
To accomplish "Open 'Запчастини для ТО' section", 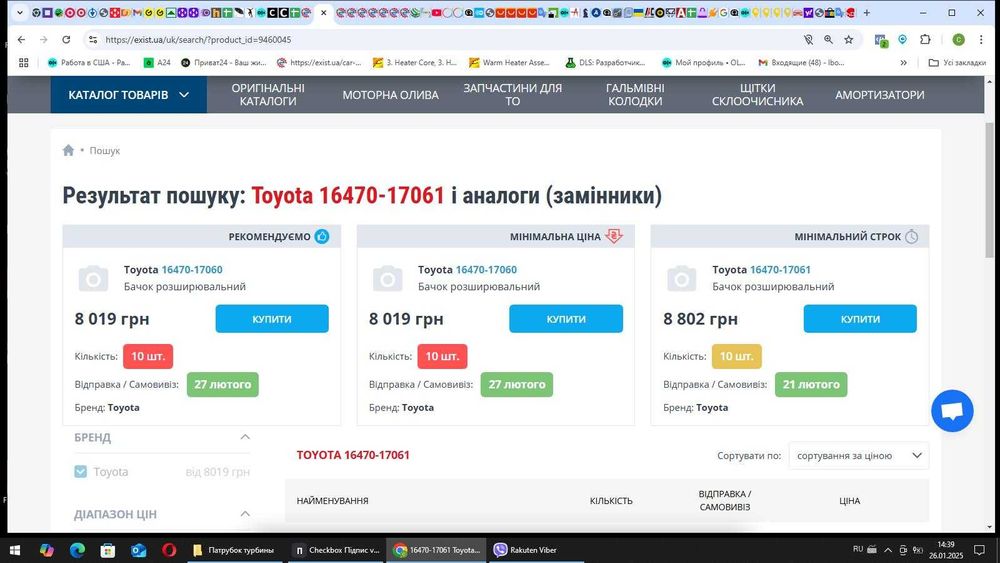I will click(x=513, y=94).
